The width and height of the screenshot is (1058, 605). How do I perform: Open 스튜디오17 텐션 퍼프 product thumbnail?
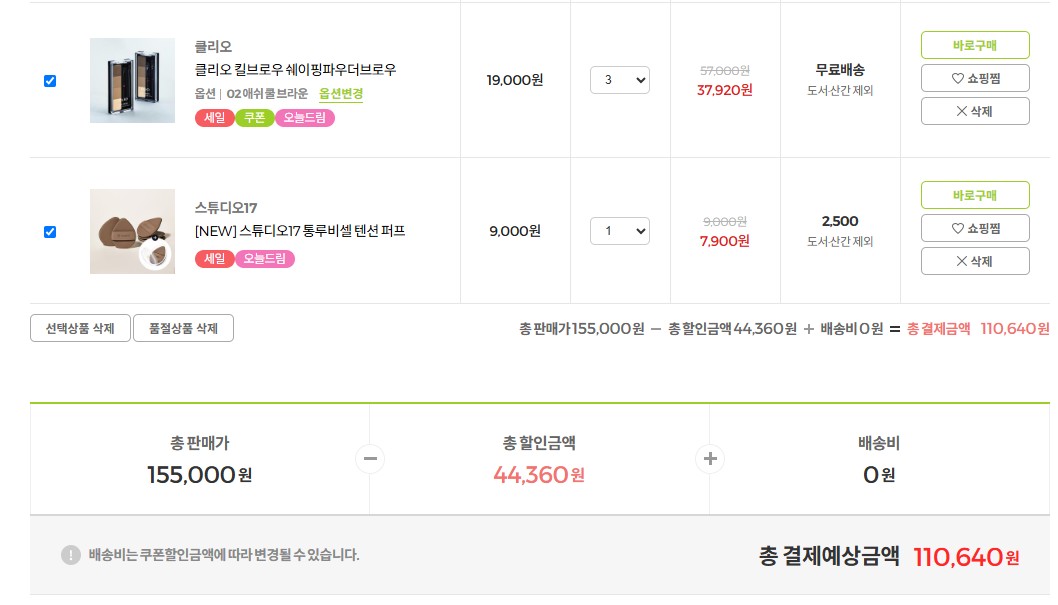coord(132,232)
